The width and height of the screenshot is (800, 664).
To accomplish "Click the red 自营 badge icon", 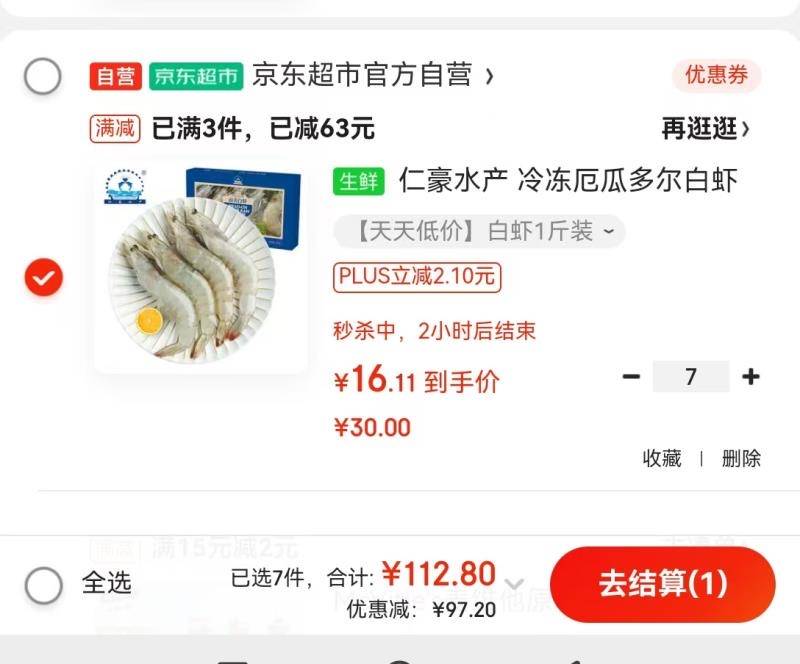I will 115,76.
